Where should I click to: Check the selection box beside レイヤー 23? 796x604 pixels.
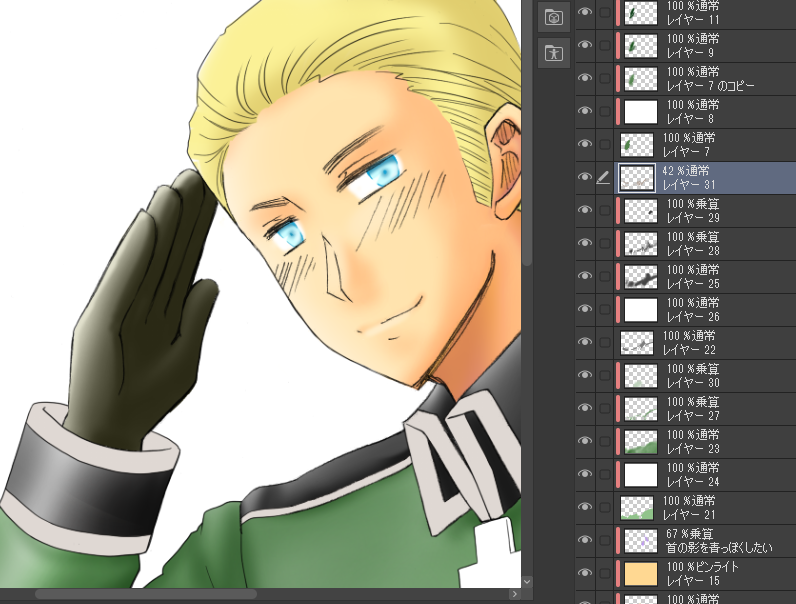point(605,442)
